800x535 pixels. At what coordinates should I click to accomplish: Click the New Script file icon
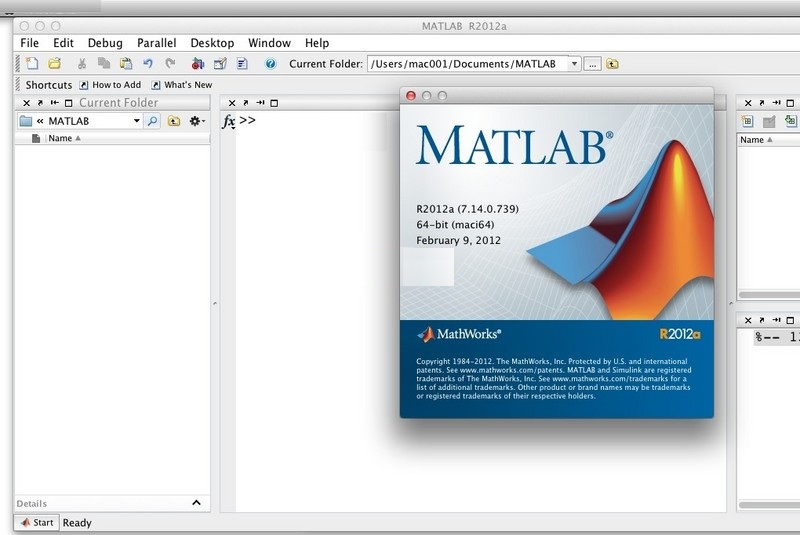pos(32,64)
